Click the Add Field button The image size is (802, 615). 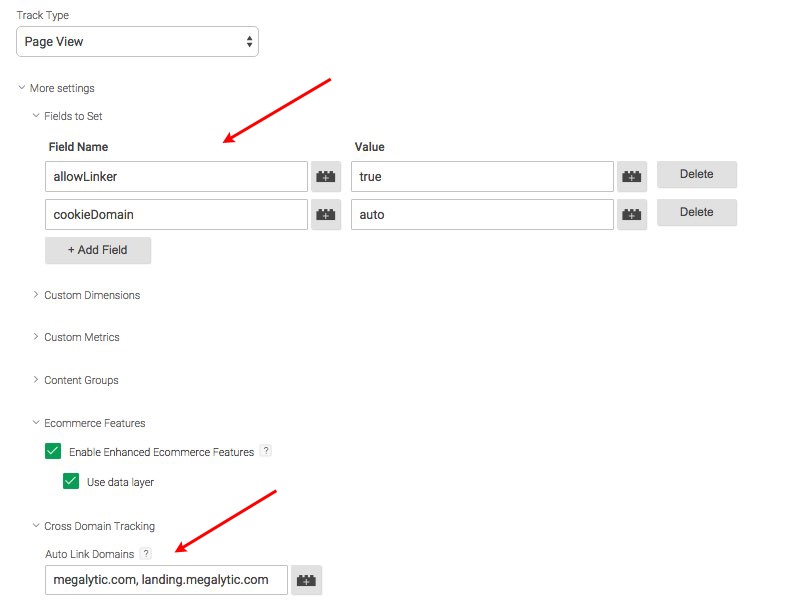[97, 250]
